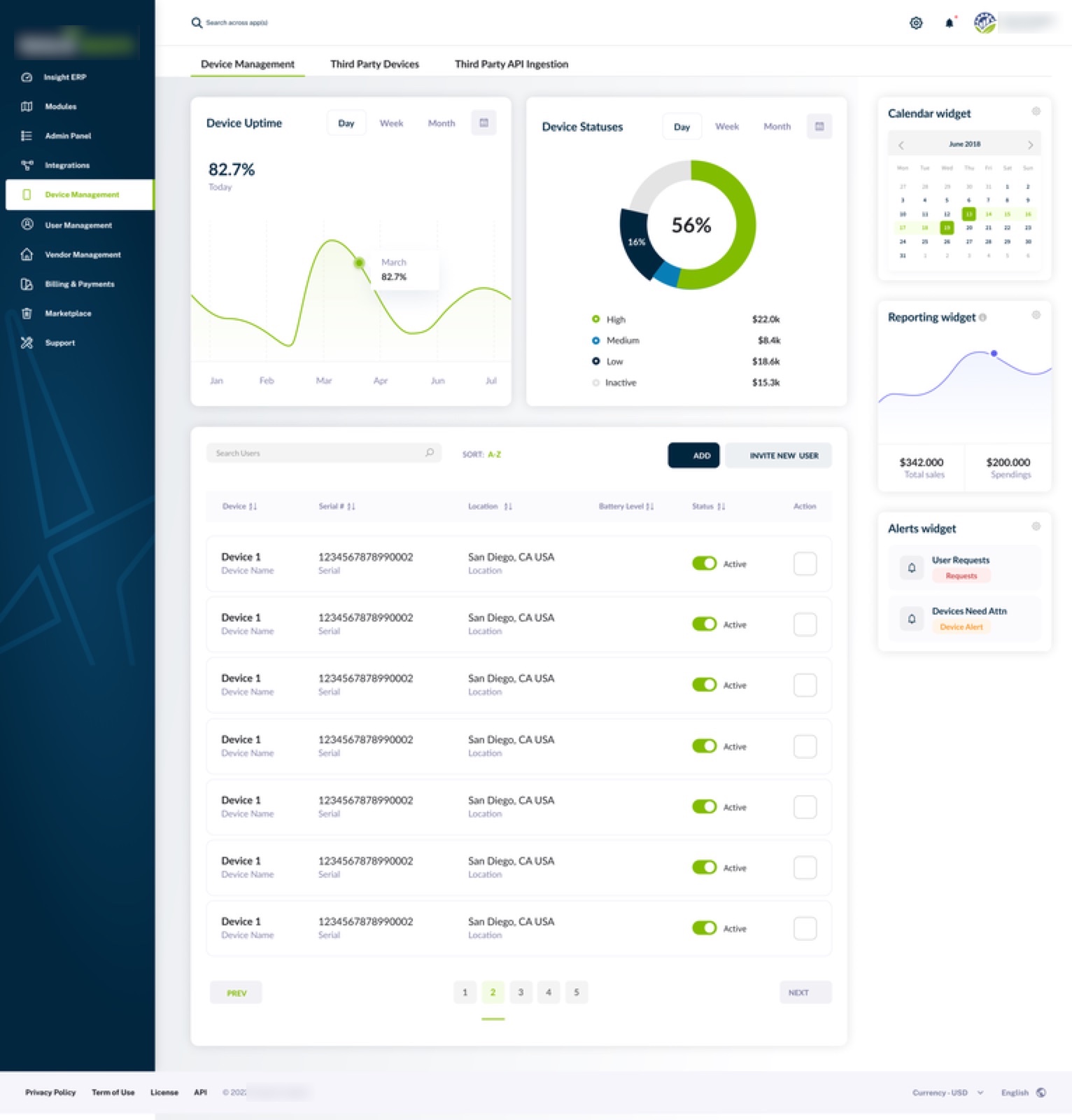Click the bell icon beside User Requests
The image size is (1072, 1120).
912,568
